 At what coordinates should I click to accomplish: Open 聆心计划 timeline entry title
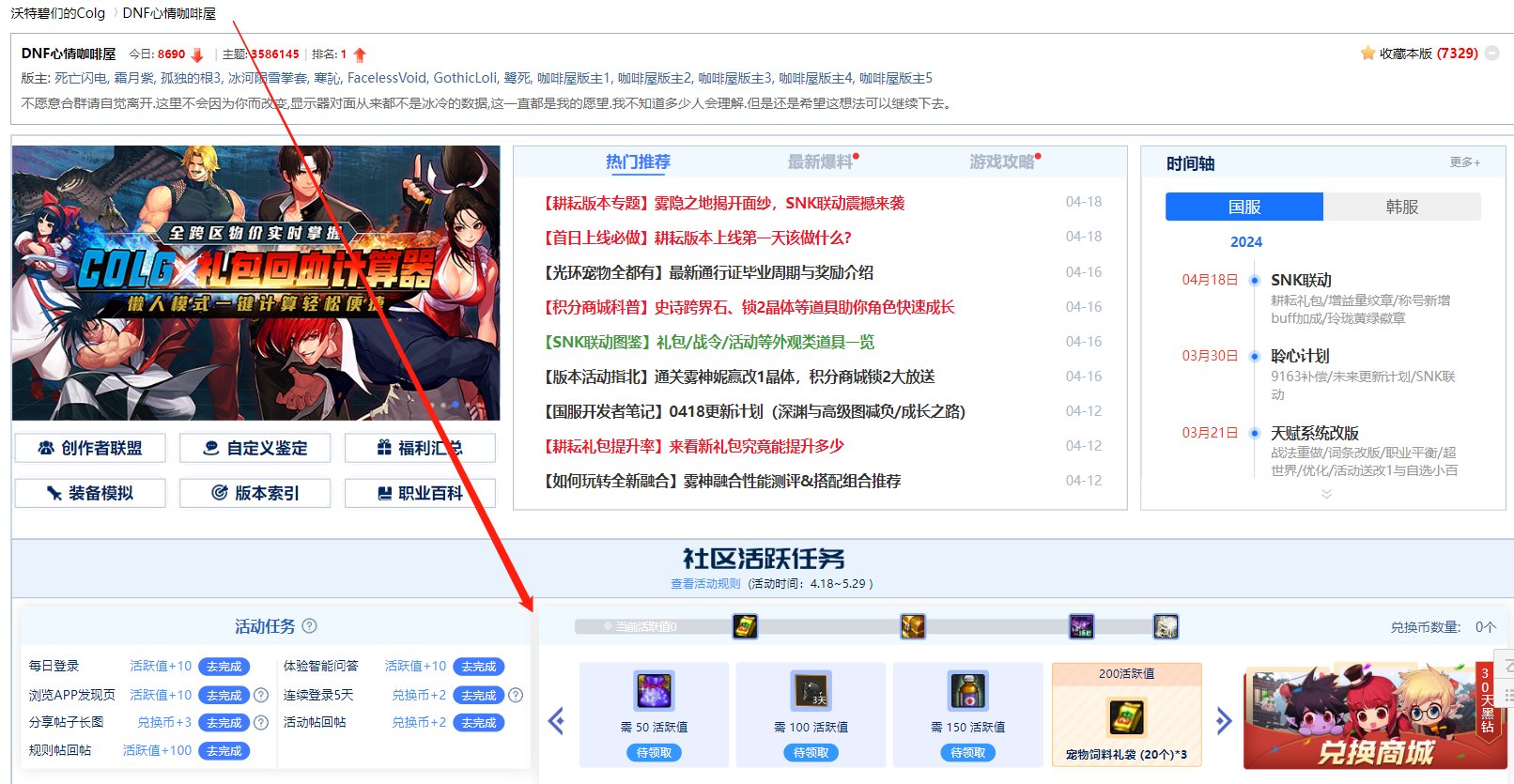click(x=1300, y=356)
